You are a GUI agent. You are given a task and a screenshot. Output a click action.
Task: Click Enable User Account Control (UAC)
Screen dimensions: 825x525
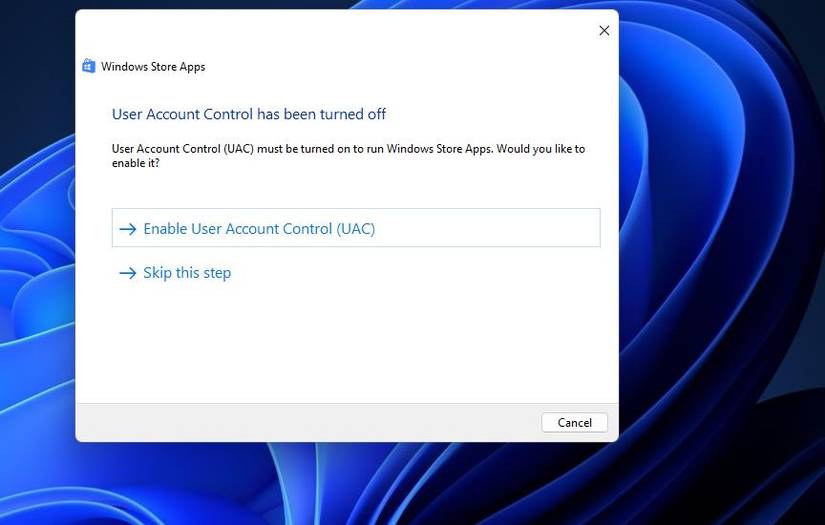pos(356,228)
